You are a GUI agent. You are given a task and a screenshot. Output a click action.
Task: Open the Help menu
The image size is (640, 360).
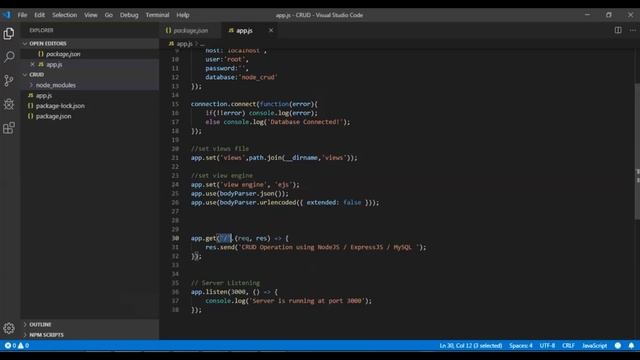pyautogui.click(x=183, y=15)
